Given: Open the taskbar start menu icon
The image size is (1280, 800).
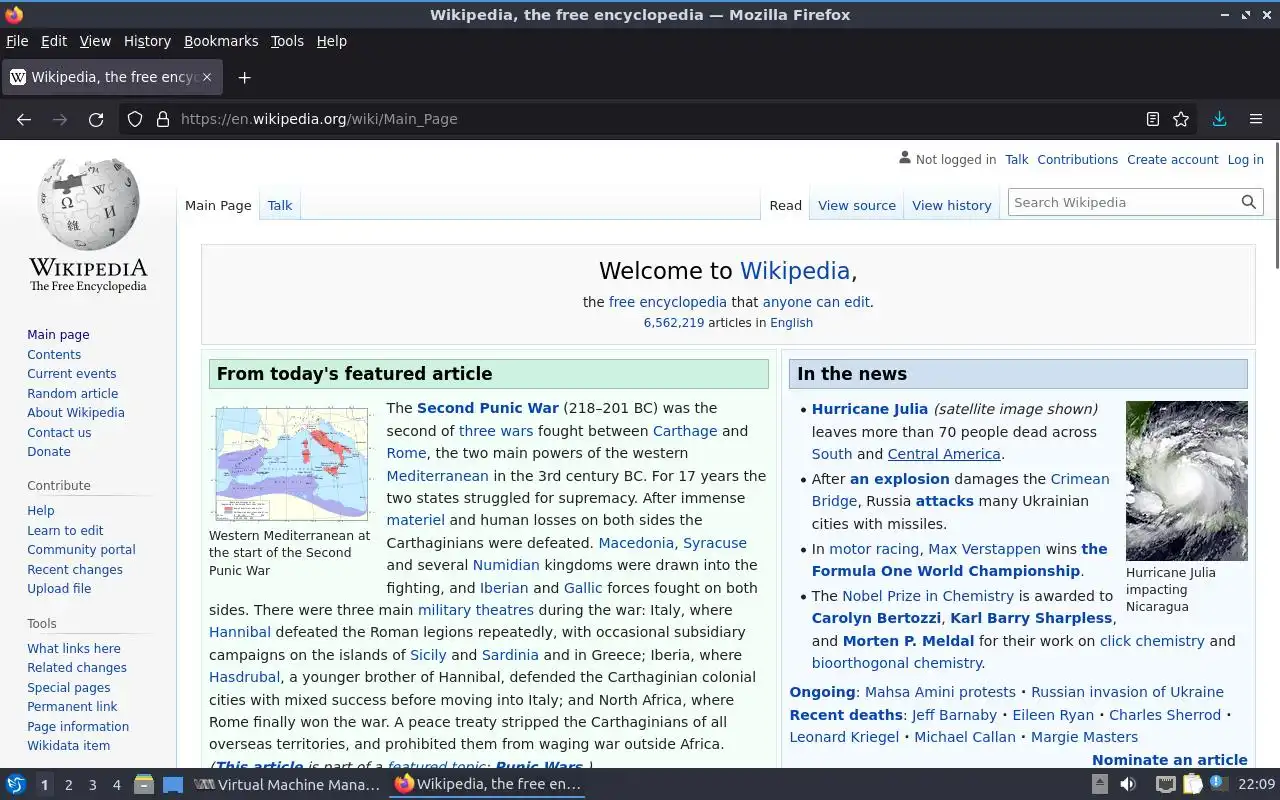Looking at the screenshot, I should (15, 785).
